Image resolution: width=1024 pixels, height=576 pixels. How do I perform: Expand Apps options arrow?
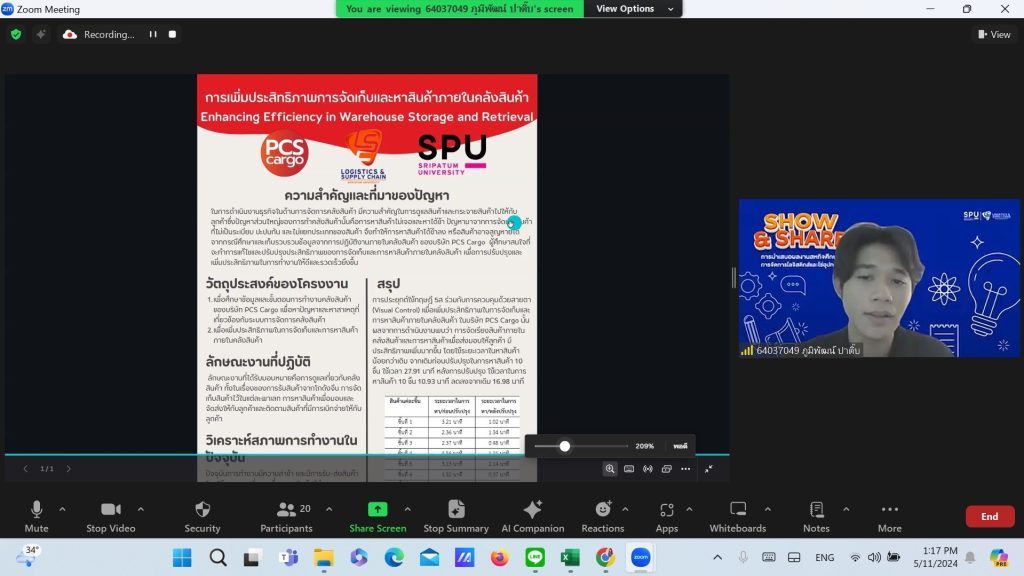coord(689,509)
